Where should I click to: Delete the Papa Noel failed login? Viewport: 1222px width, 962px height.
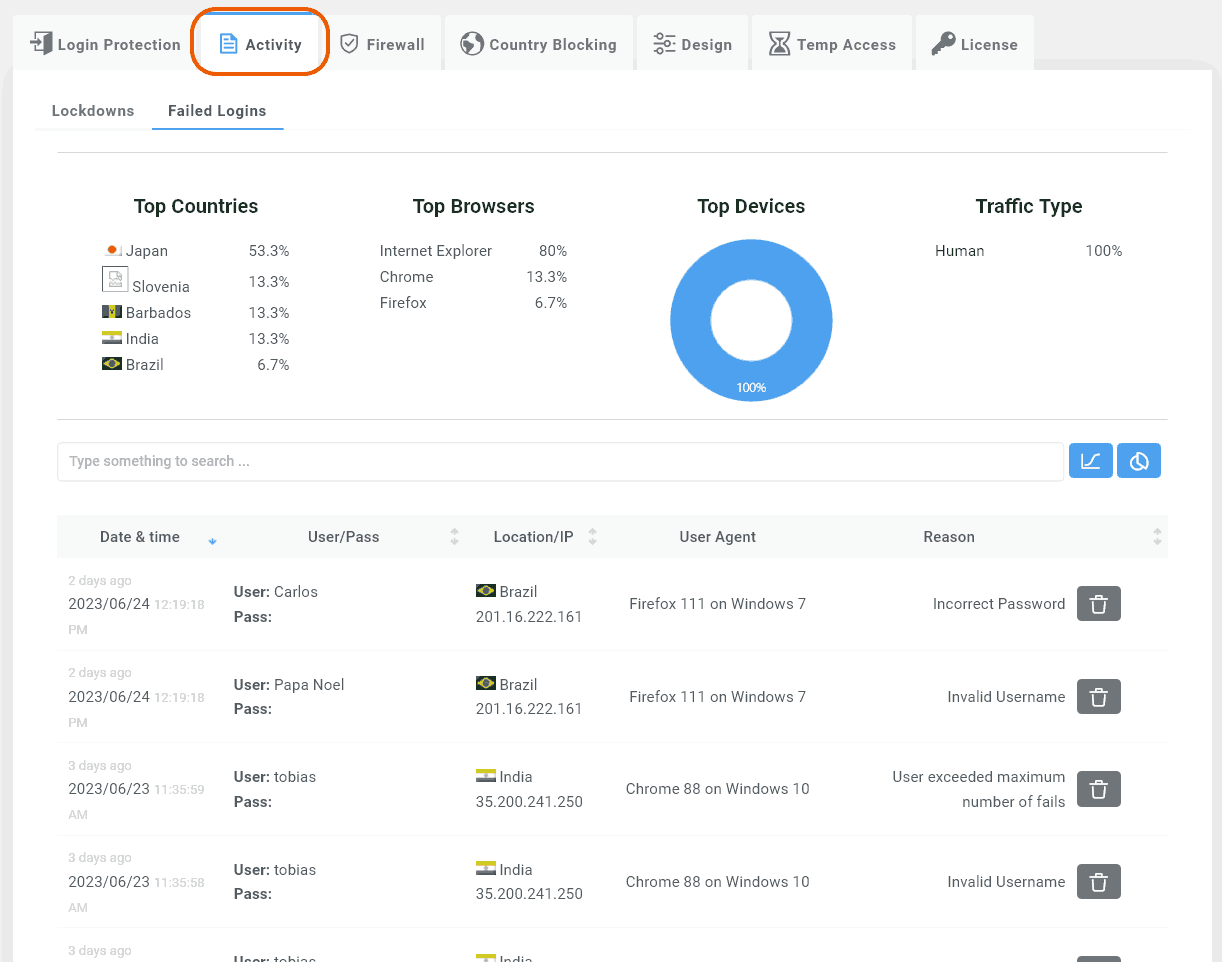tap(1098, 697)
